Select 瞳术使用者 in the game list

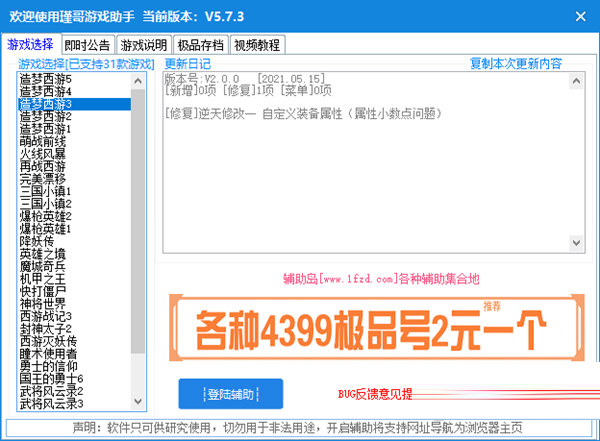75,354
